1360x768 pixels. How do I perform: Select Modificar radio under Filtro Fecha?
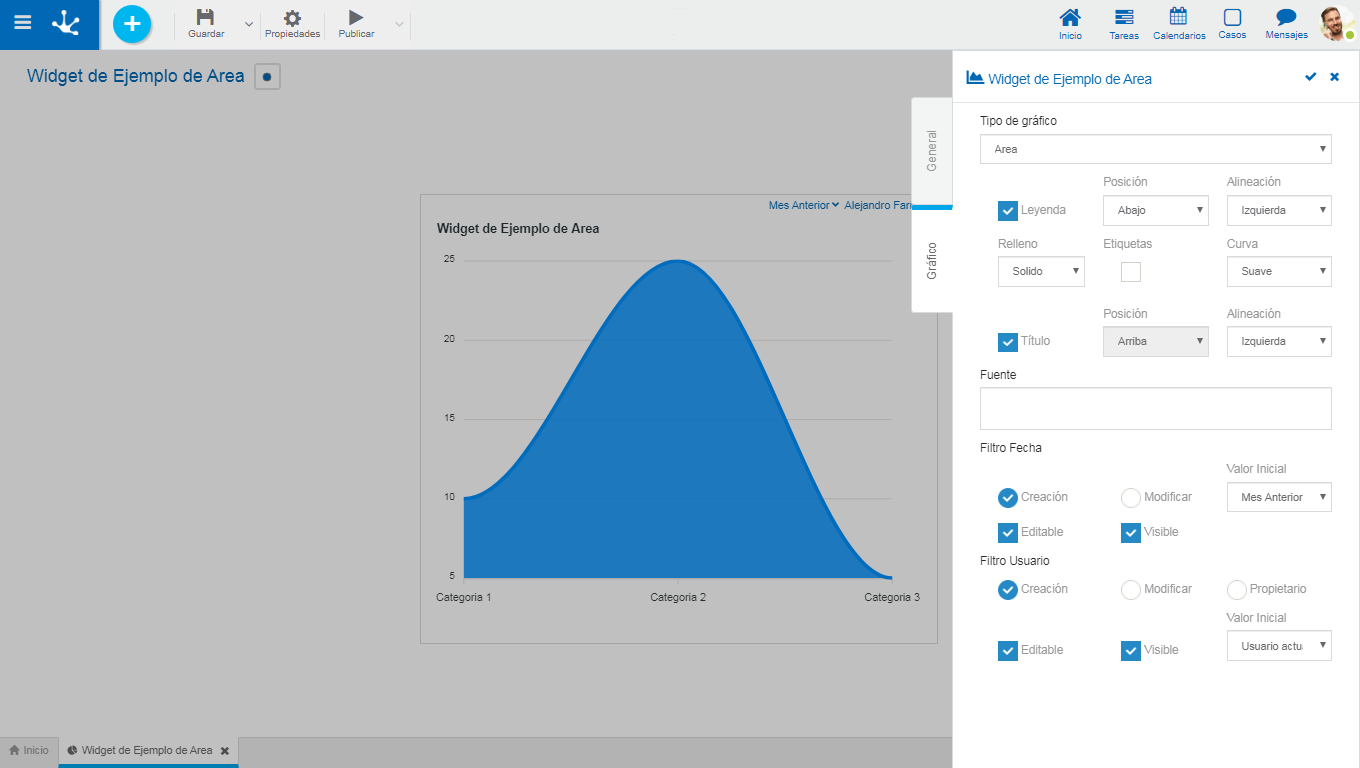point(1131,497)
